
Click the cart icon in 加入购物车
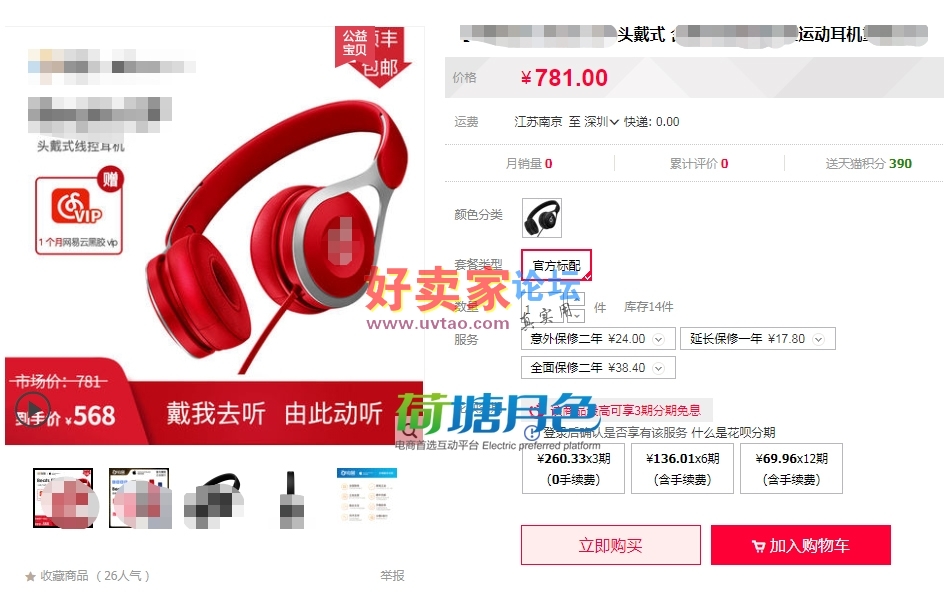pos(759,546)
